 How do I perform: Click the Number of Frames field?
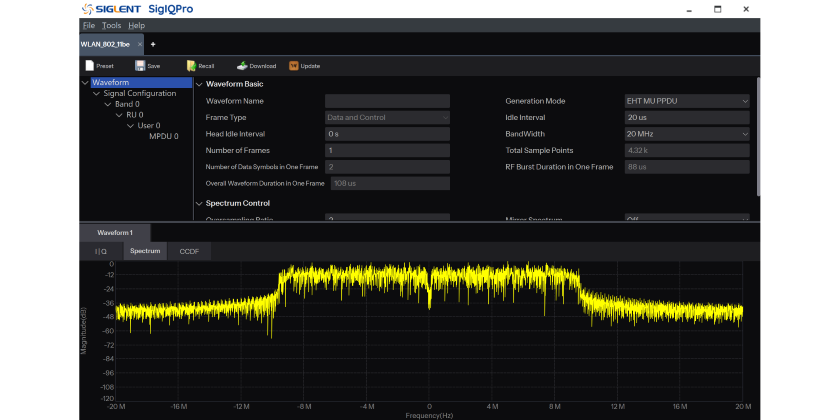[x=387, y=150]
